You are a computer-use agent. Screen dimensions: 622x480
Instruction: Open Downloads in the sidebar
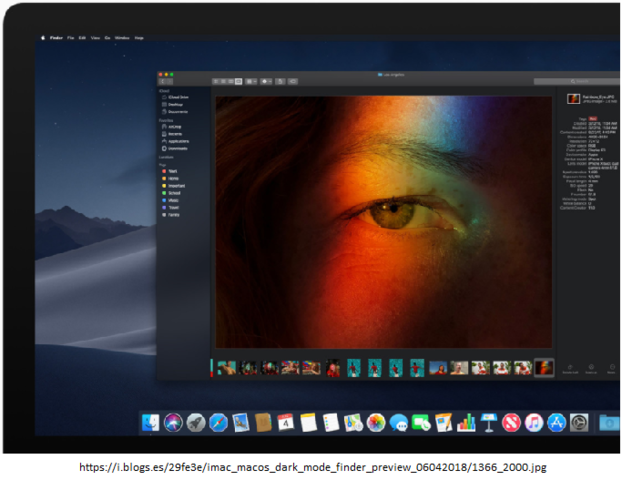pyautogui.click(x=175, y=148)
